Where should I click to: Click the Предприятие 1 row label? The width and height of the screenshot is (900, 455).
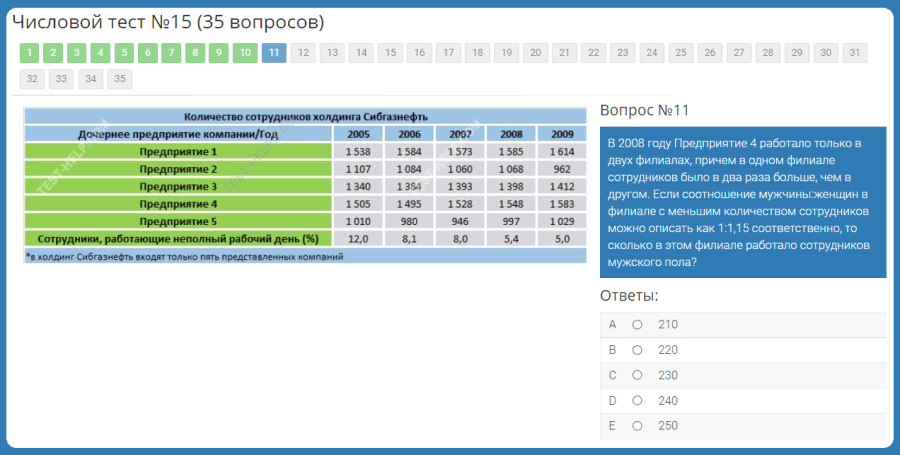[x=178, y=152]
